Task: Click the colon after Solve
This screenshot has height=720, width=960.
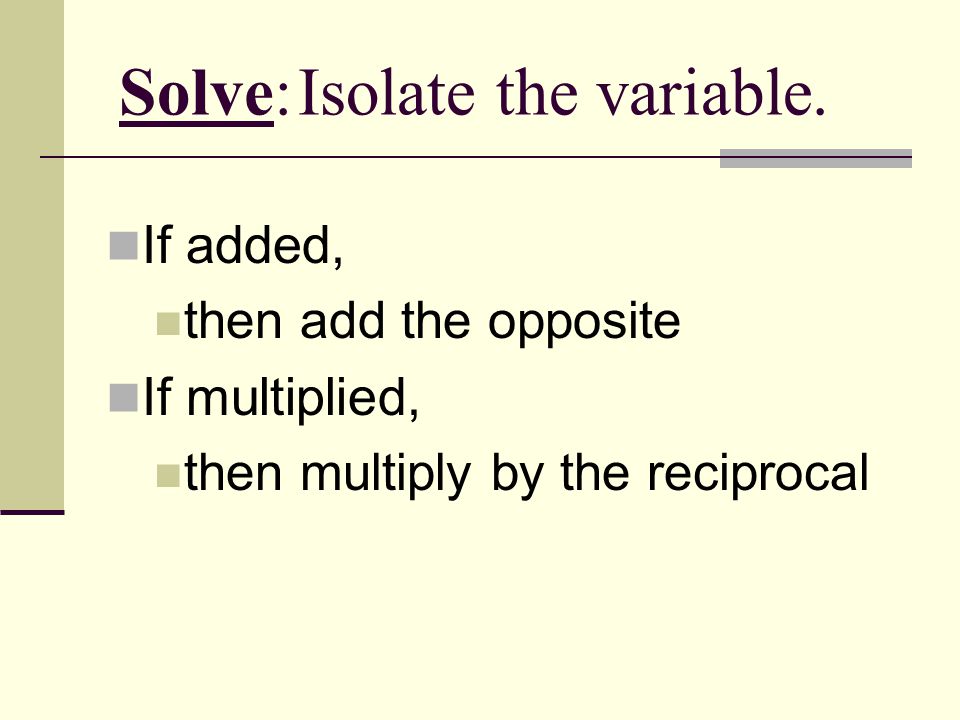Action: (282, 100)
